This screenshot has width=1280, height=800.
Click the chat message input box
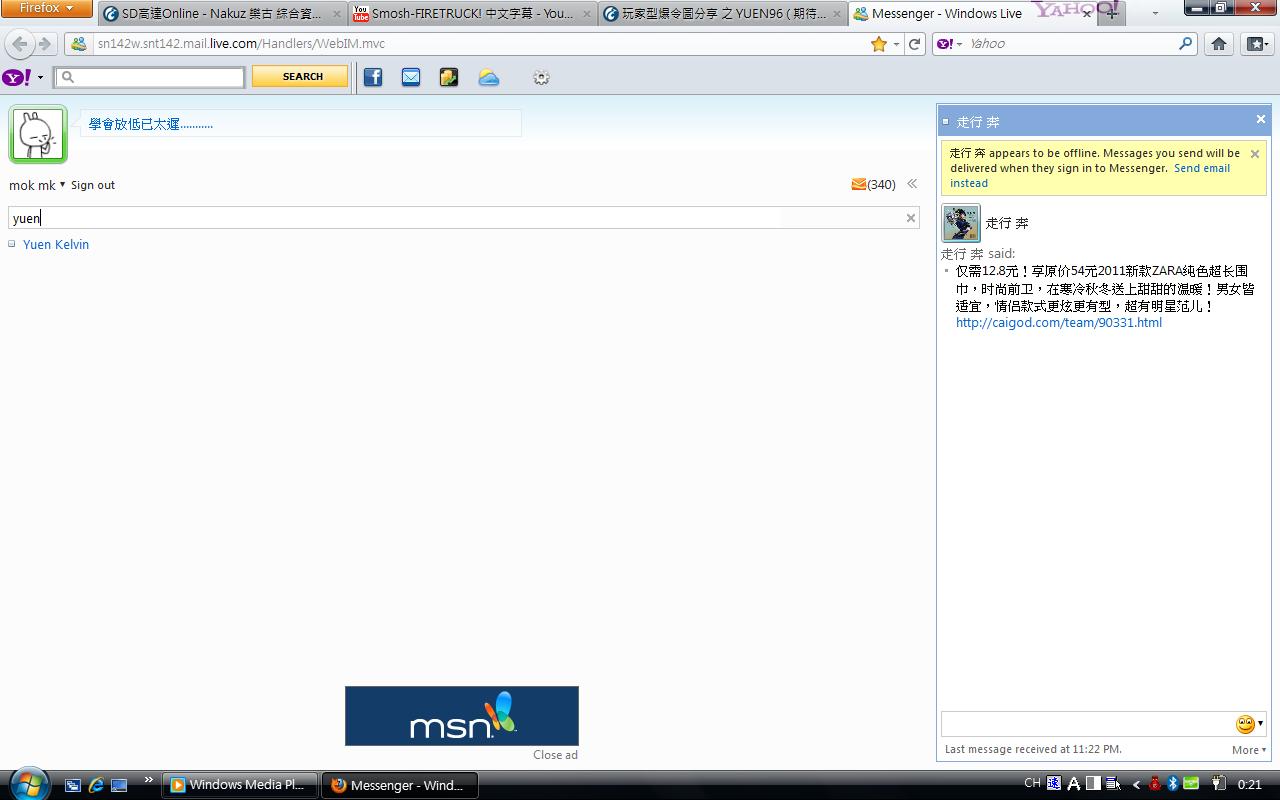(1087, 723)
